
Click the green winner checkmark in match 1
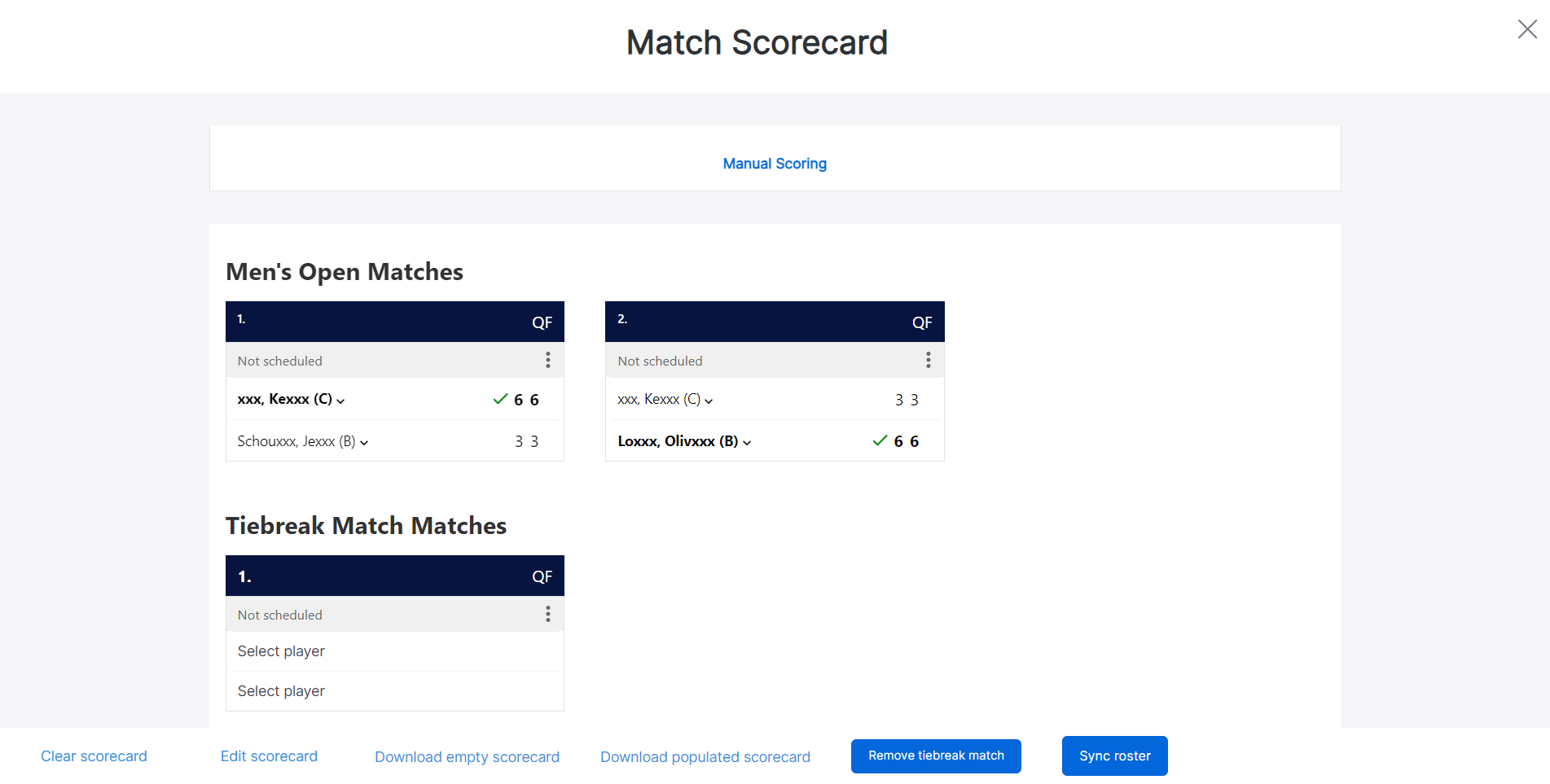[x=500, y=399]
